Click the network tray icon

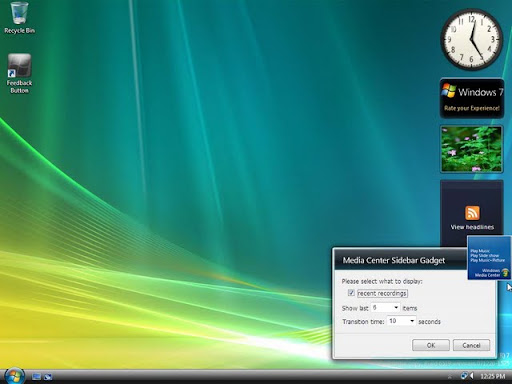tap(463, 376)
